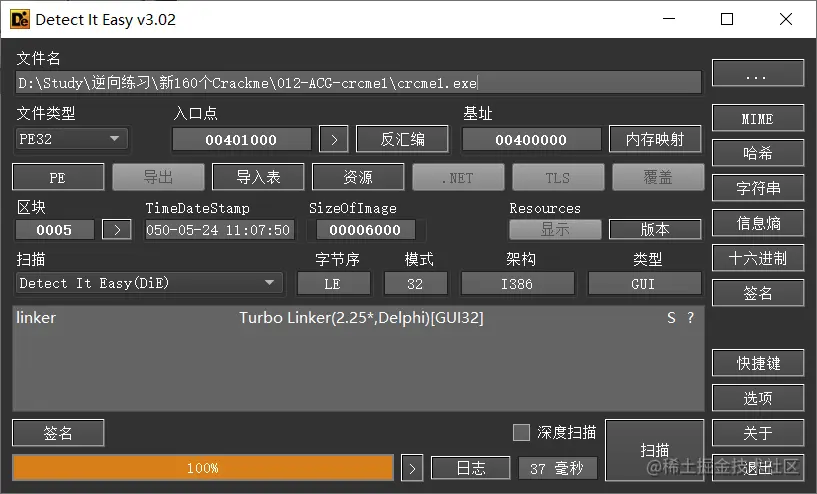Click the arrow button next to sections 0005

coord(117,229)
